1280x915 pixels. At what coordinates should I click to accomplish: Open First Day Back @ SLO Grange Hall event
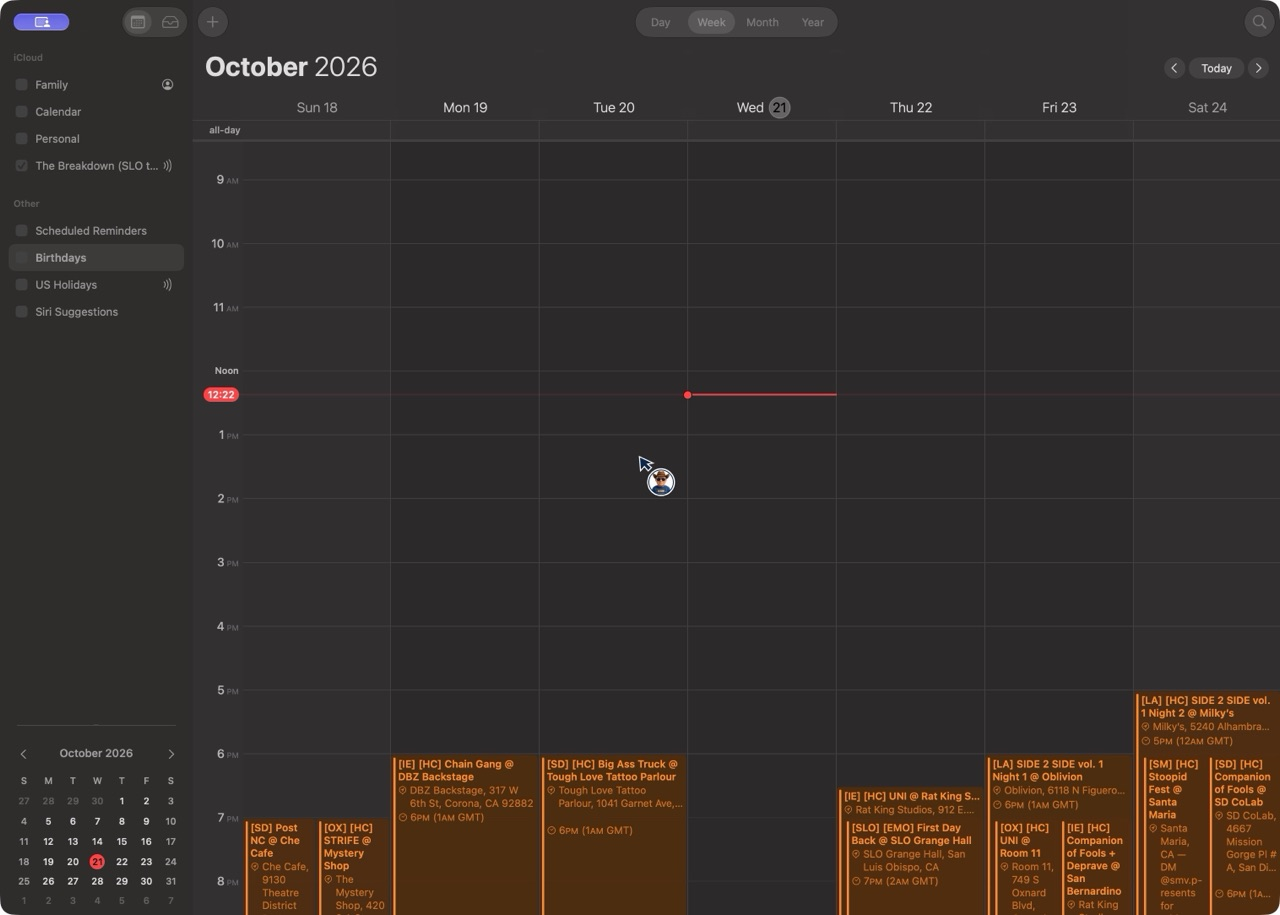coord(915,867)
